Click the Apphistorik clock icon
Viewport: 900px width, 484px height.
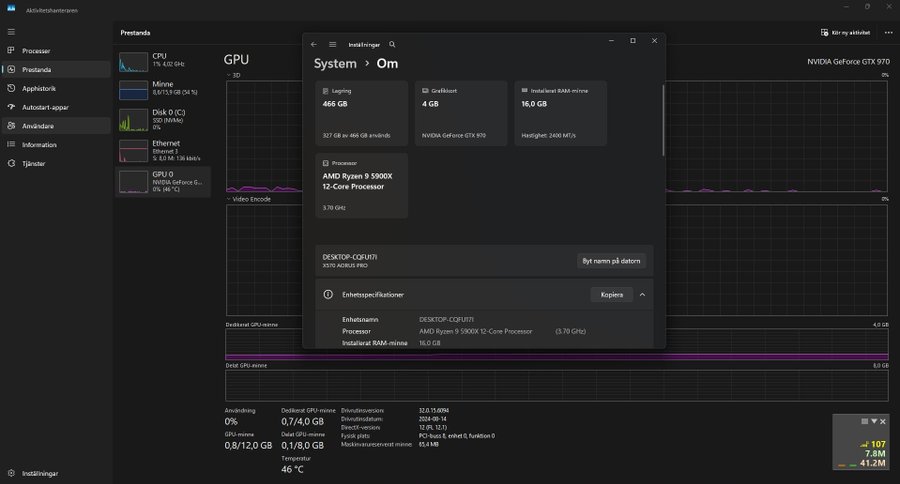(11, 88)
